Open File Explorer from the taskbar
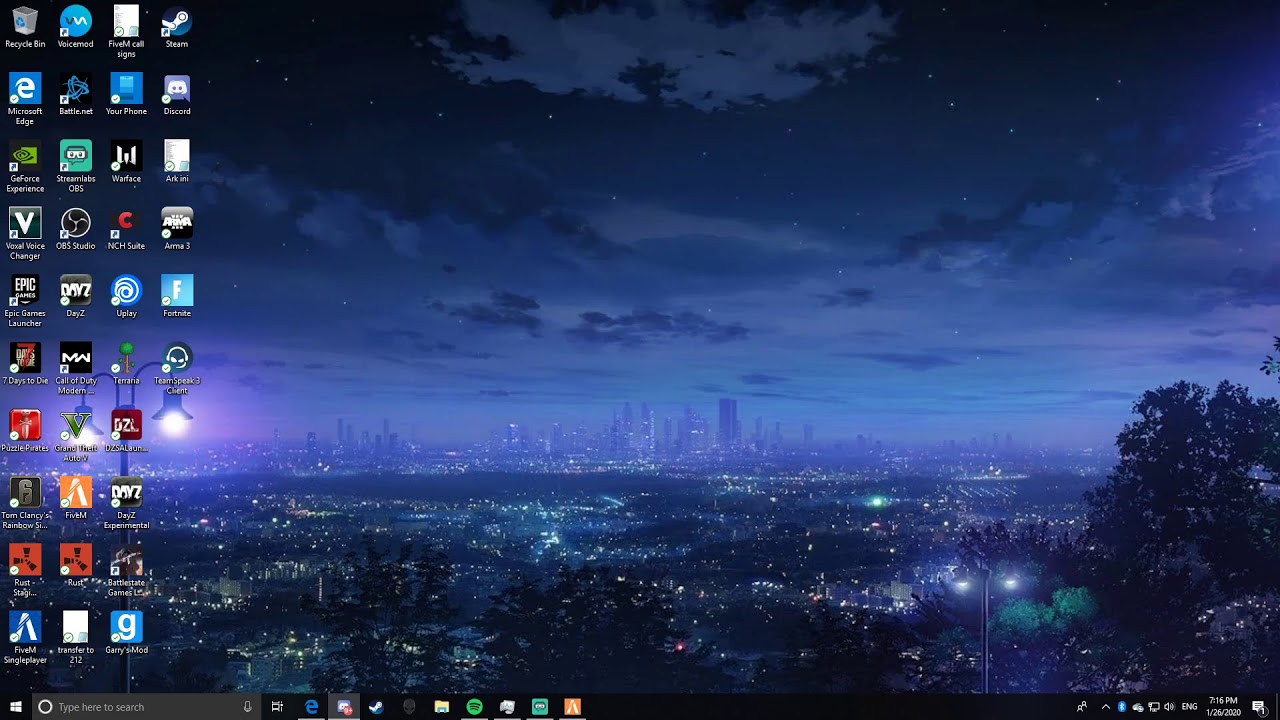Image resolution: width=1280 pixels, height=720 pixels. coord(441,707)
